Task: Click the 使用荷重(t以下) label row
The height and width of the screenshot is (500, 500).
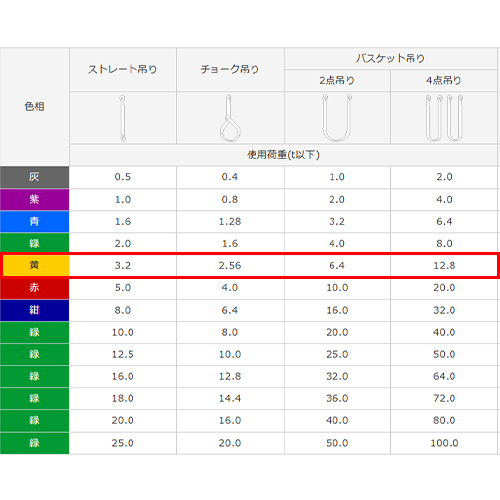Action: (283, 155)
